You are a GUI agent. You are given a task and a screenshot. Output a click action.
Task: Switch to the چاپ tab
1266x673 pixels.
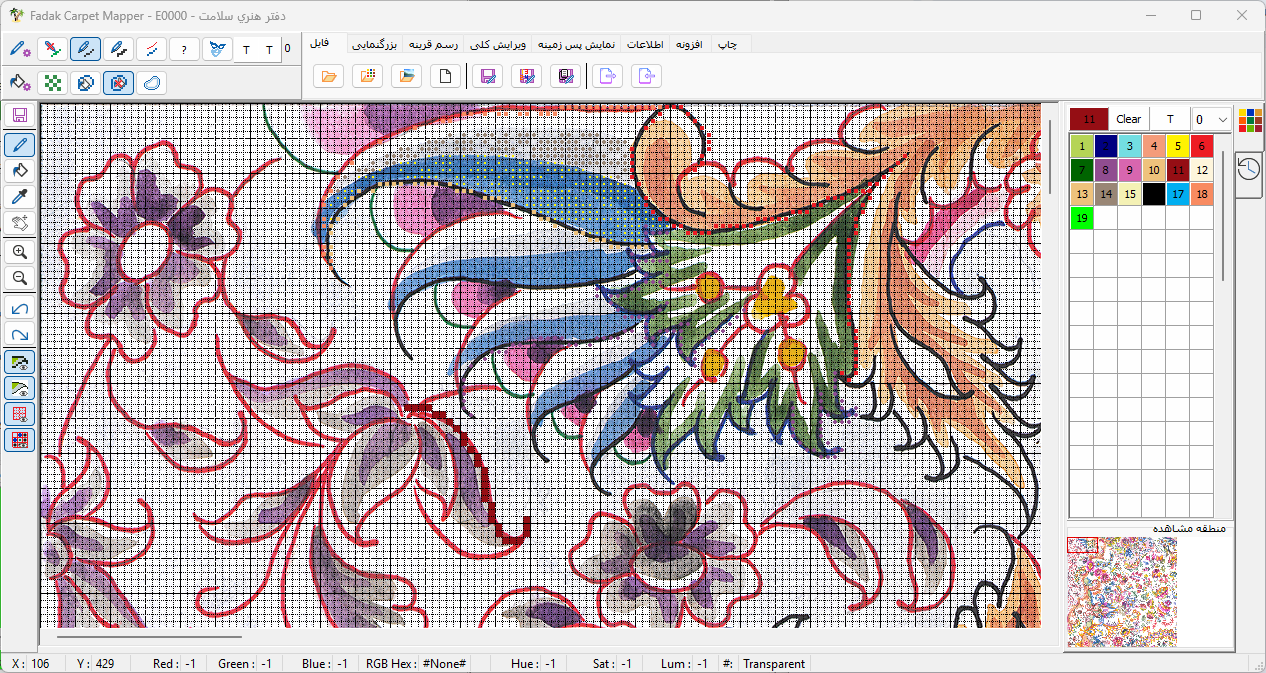click(729, 44)
